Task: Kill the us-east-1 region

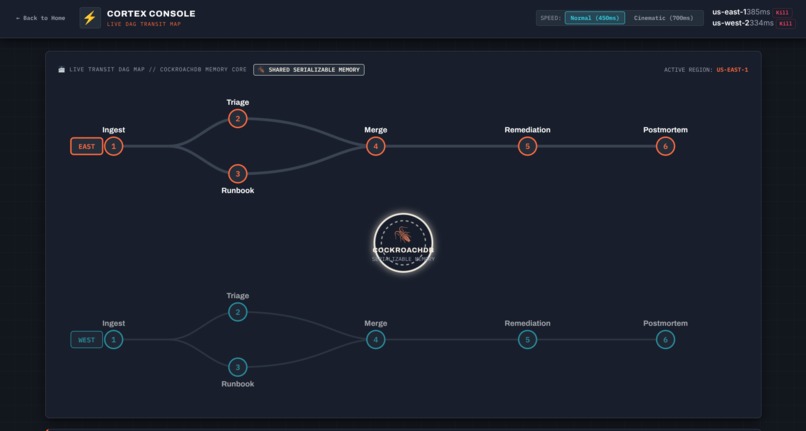Action: point(782,12)
